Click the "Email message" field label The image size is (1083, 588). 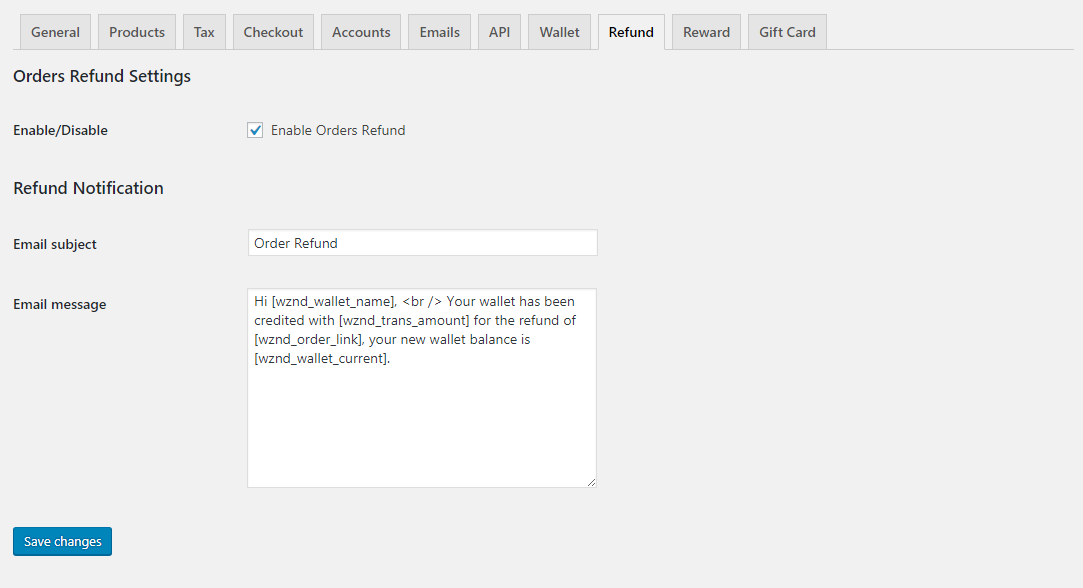tap(59, 304)
